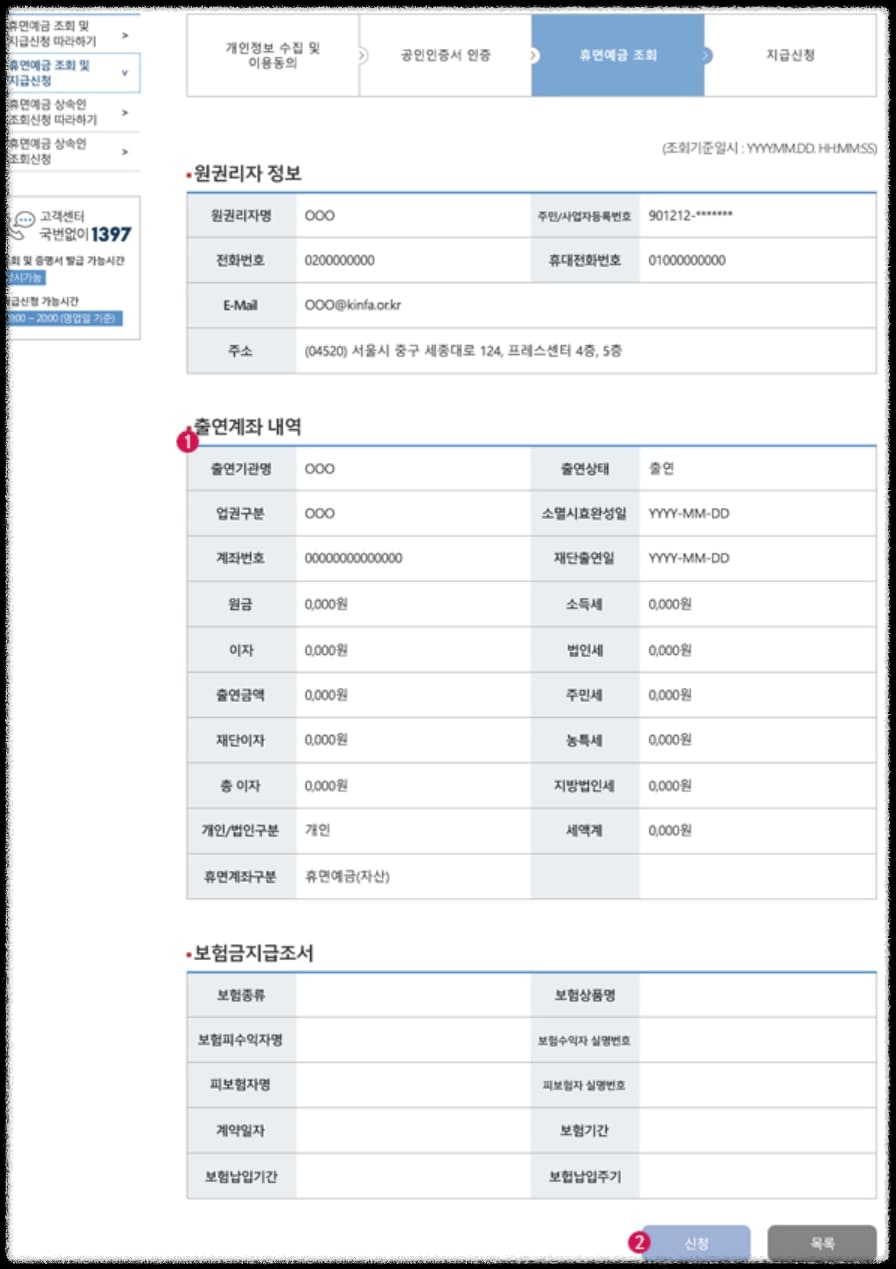Click the speech bubble icon beside 고객센터

25,217
